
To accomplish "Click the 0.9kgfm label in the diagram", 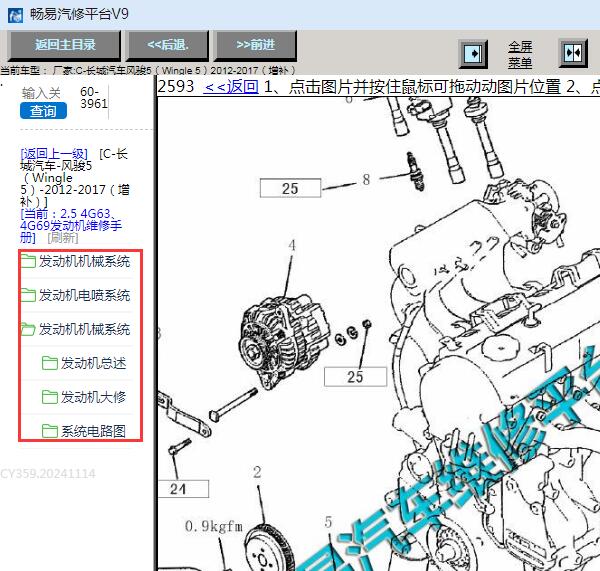I will (214, 526).
